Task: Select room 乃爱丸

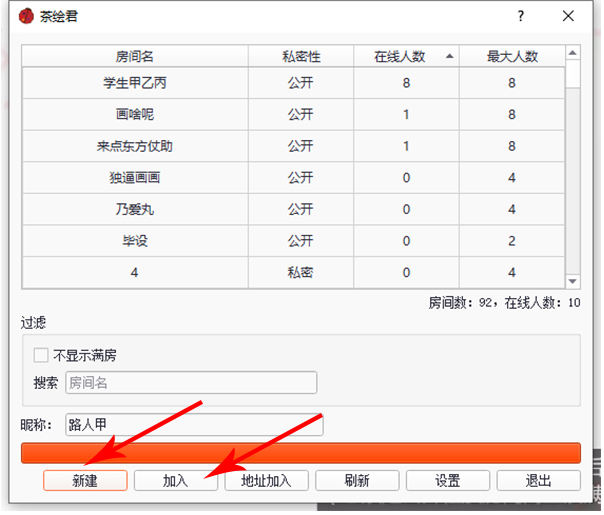Action: [135, 209]
